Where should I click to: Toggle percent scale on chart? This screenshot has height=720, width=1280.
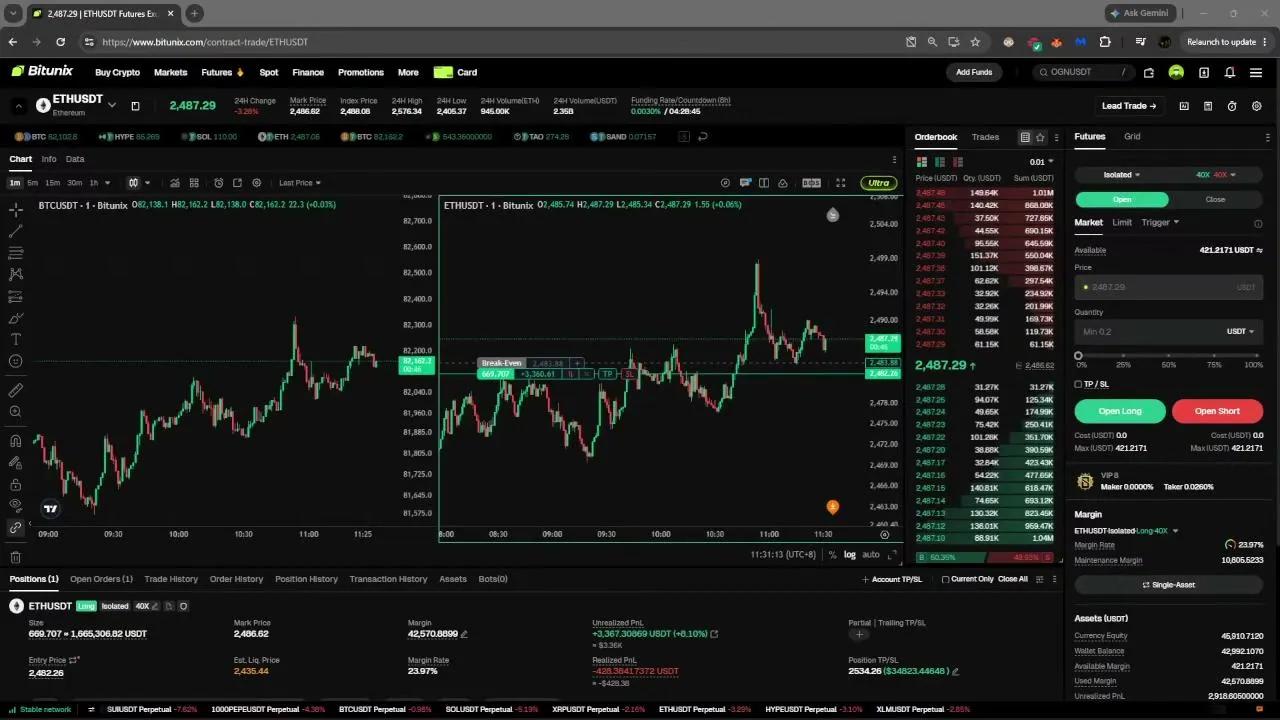pos(832,554)
